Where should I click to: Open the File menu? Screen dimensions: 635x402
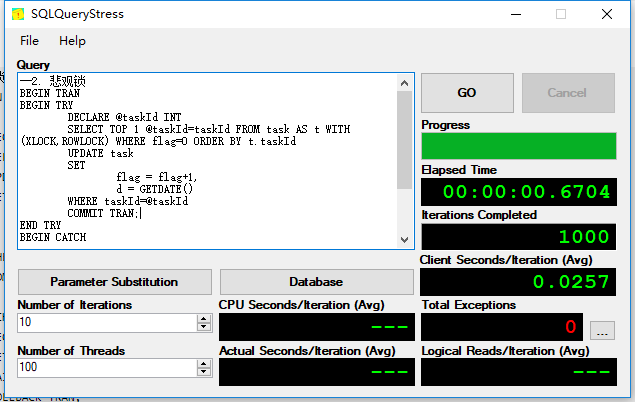[29, 41]
